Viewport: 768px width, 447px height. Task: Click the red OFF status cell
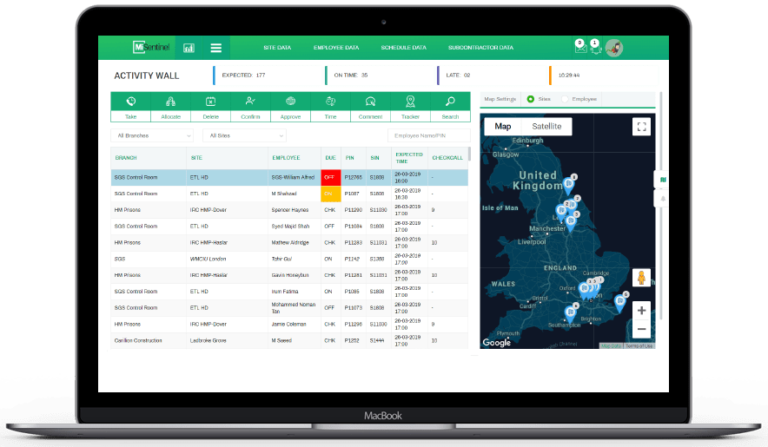[x=331, y=177]
